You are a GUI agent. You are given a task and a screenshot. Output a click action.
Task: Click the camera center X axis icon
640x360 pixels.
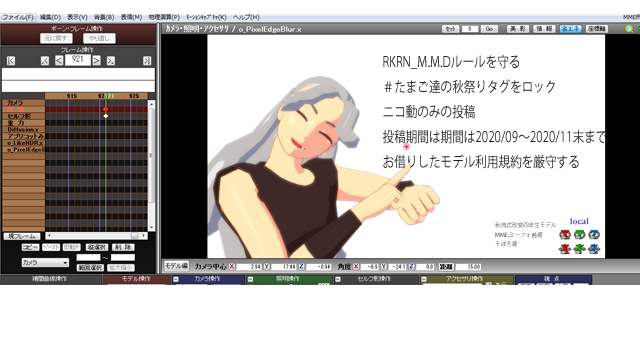click(232, 267)
